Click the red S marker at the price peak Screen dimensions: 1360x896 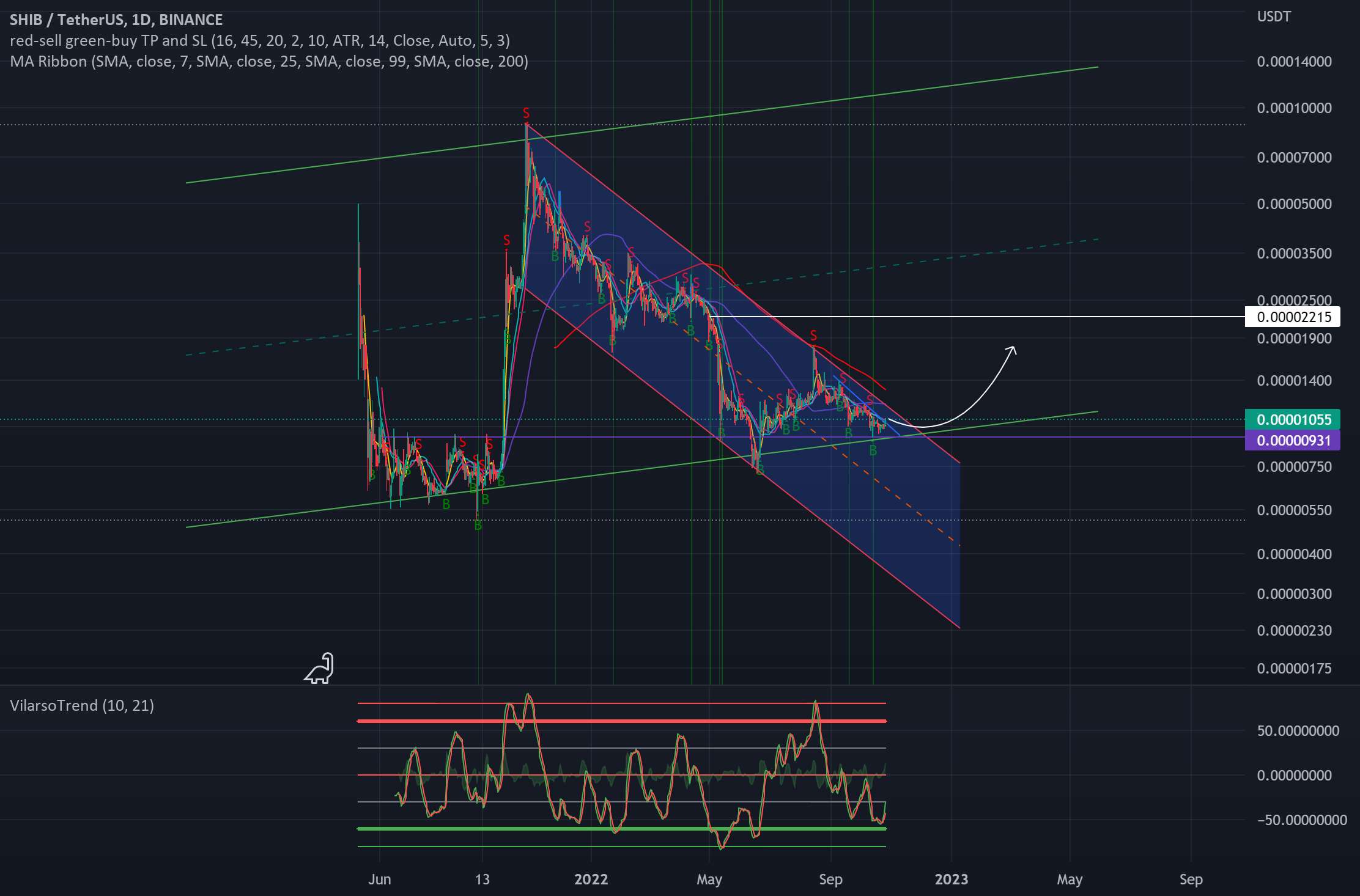tap(526, 113)
